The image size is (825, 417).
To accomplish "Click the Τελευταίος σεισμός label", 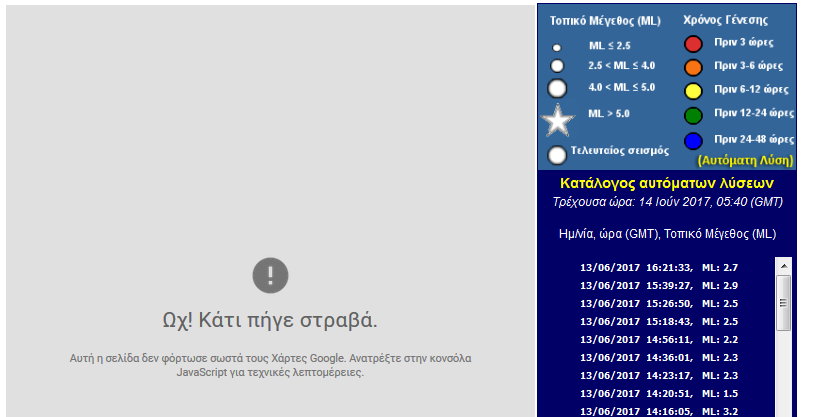I will 620,150.
